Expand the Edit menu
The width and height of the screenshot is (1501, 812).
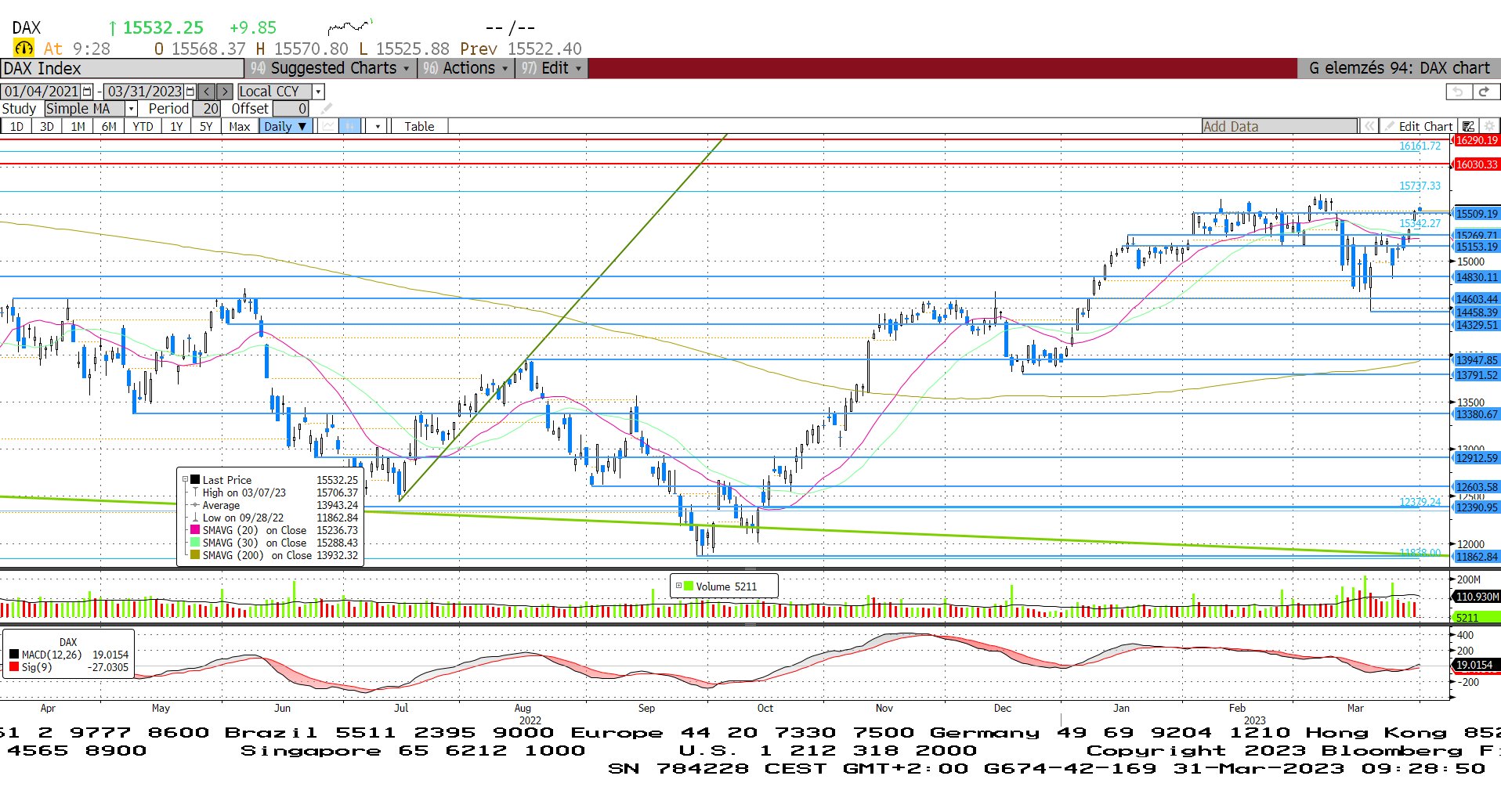coord(552,68)
